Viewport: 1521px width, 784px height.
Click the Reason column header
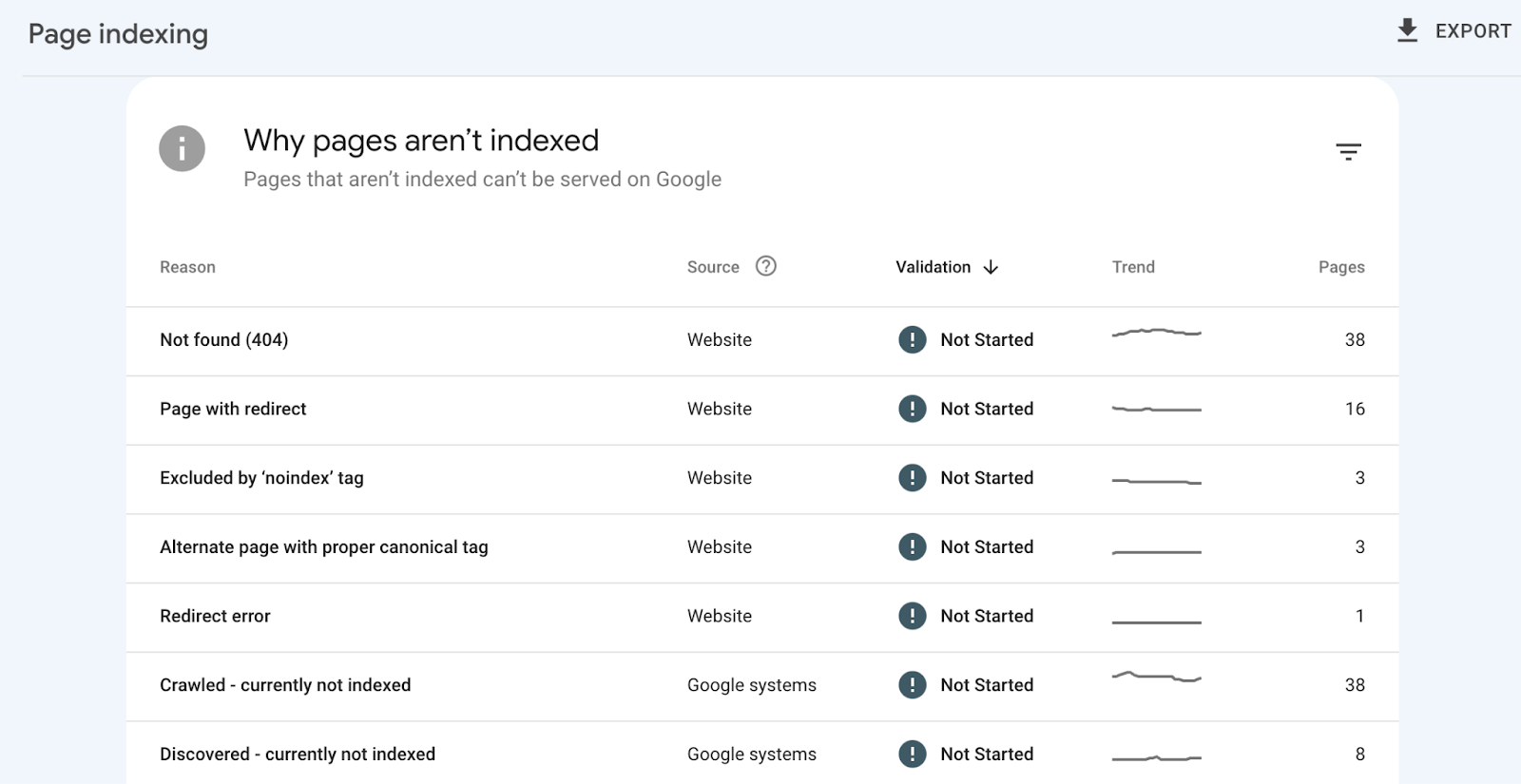187,267
